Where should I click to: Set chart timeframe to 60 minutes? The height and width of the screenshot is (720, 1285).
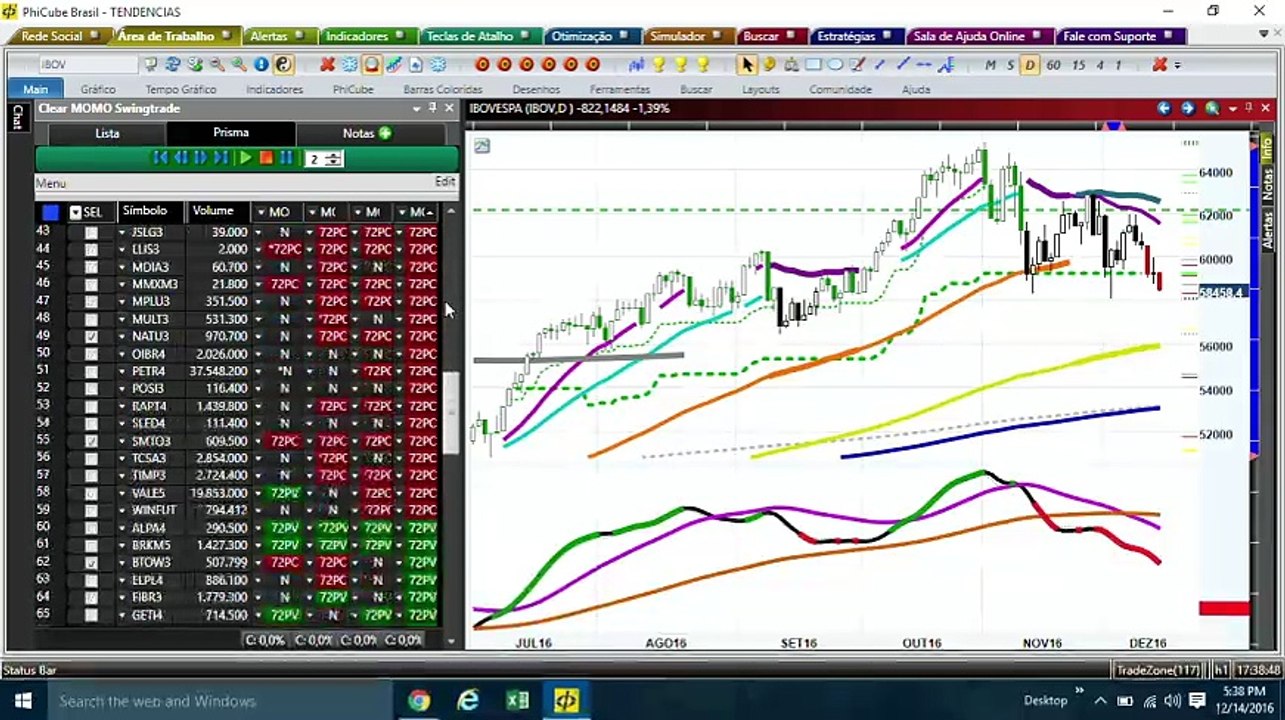tap(1053, 65)
